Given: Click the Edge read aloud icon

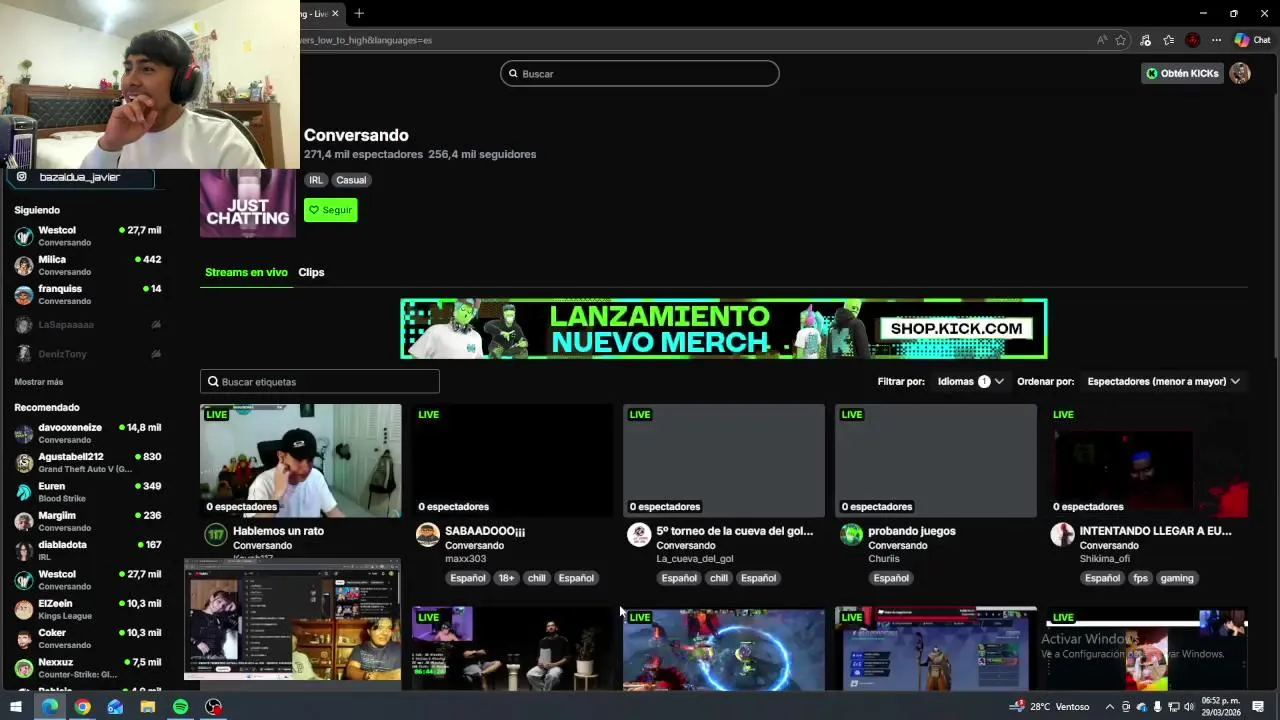Looking at the screenshot, I should coord(1102,40).
